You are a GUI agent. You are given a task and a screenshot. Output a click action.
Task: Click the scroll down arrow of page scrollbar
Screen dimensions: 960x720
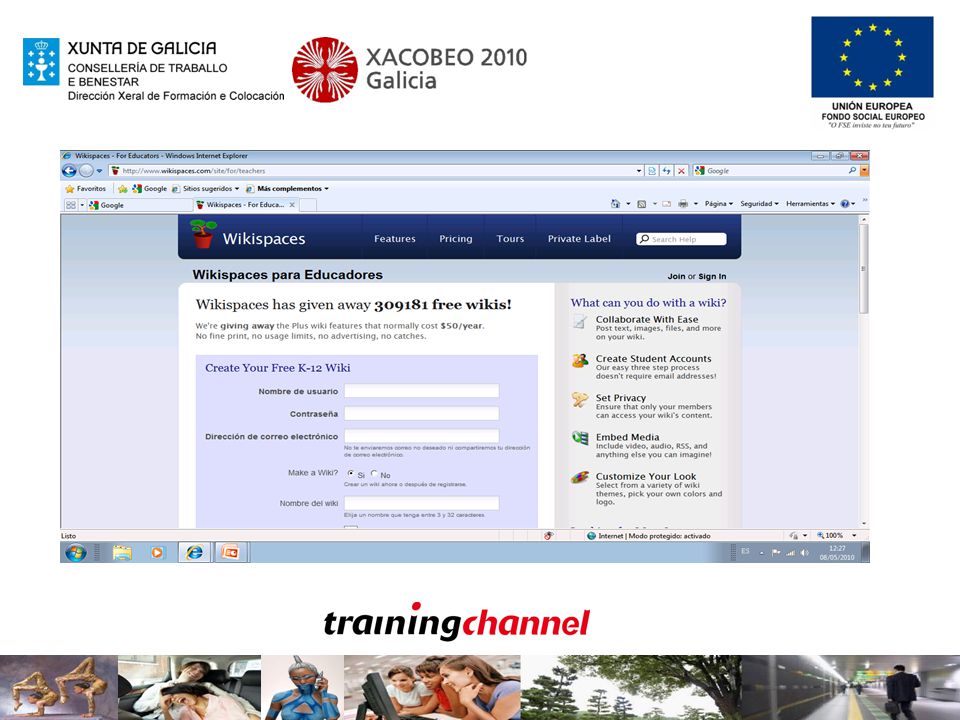tap(864, 523)
